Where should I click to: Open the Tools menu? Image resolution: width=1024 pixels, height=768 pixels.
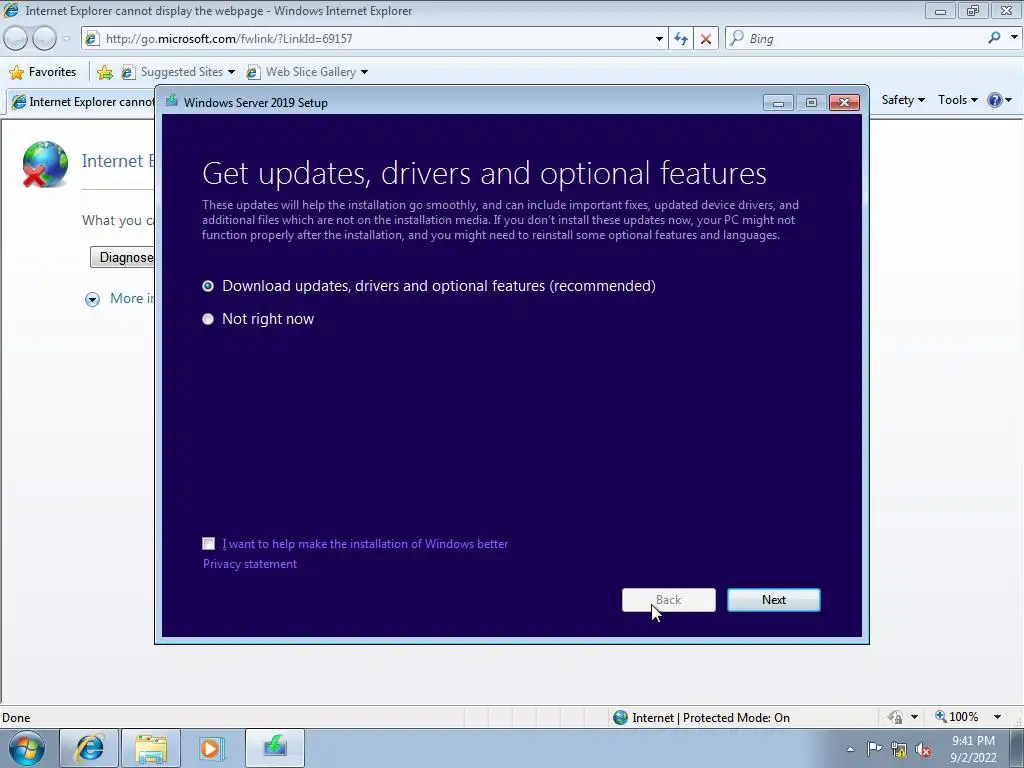957,100
